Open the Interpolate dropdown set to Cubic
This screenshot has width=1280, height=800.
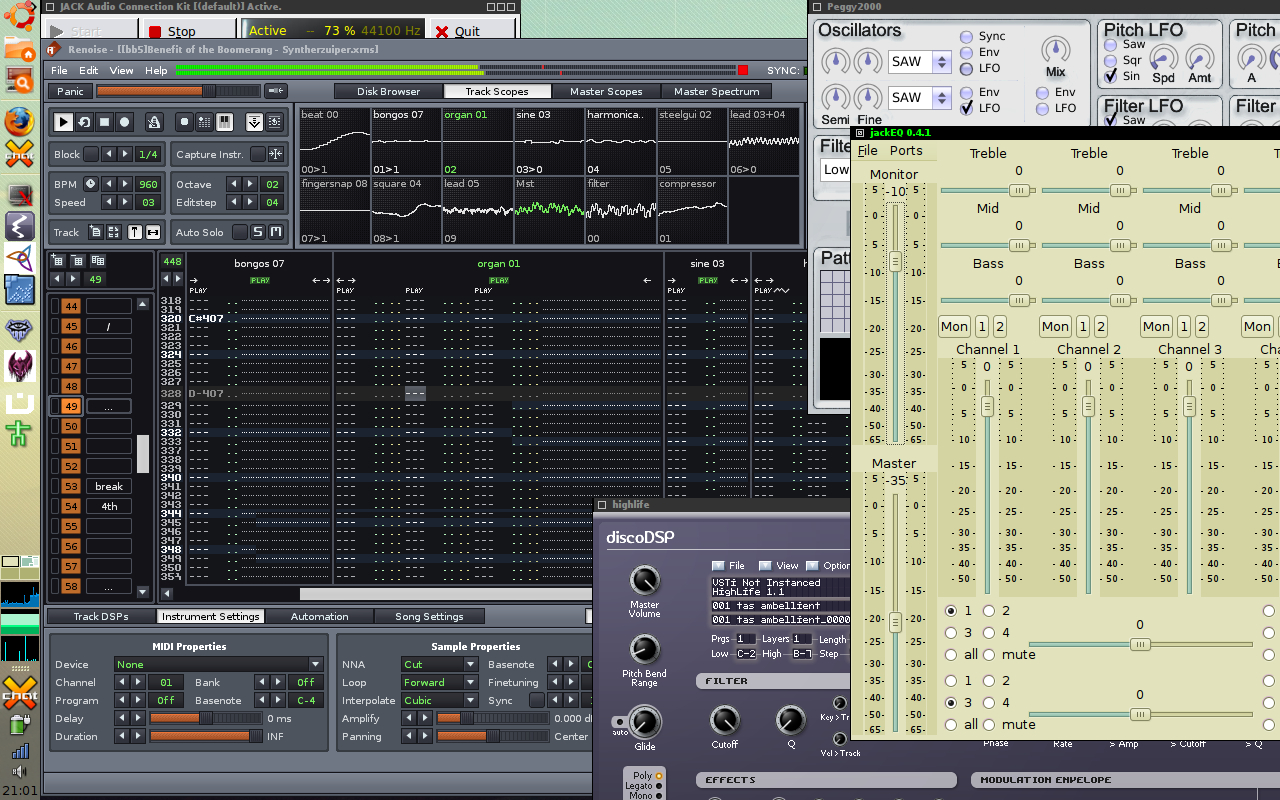(438, 700)
